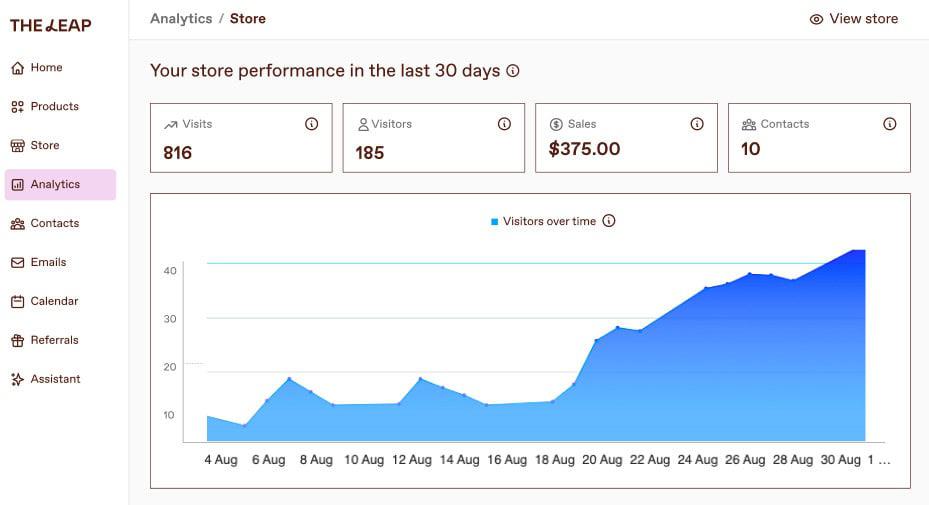Image resolution: width=929 pixels, height=505 pixels.
Task: Click info icon on Visits card
Action: click(x=311, y=124)
